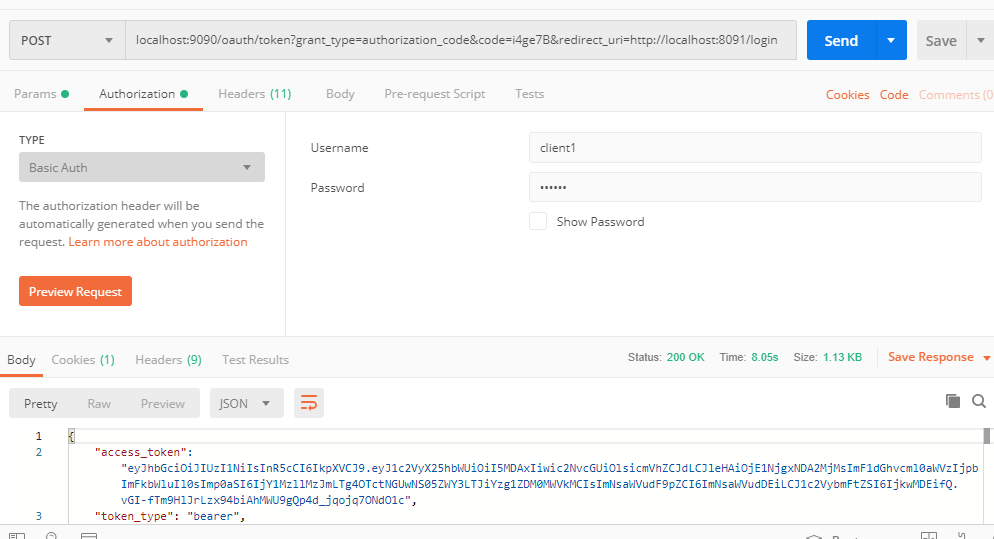Click the wrap lines icon in response toolbar
The height and width of the screenshot is (539, 994).
pyautogui.click(x=309, y=403)
